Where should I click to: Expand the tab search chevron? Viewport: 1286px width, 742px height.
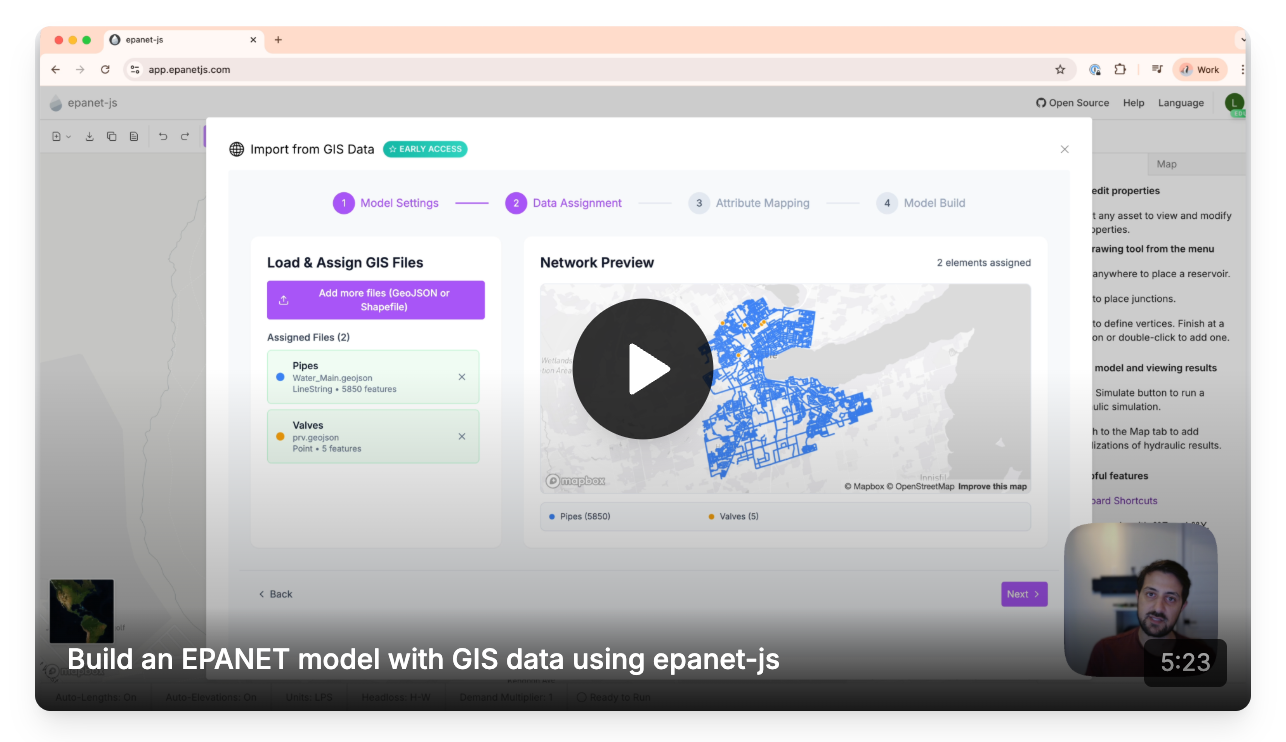point(1243,40)
